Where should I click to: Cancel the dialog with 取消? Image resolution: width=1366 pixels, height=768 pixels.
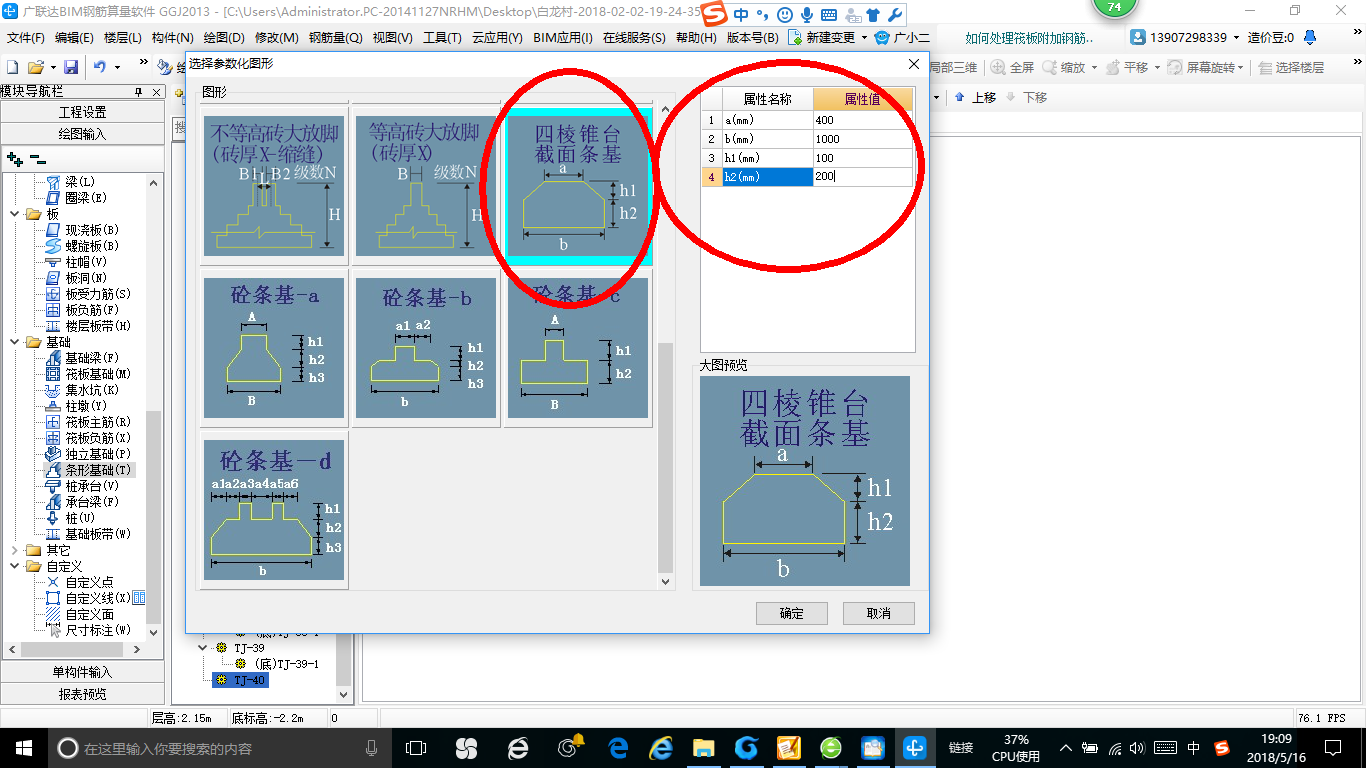(x=878, y=613)
